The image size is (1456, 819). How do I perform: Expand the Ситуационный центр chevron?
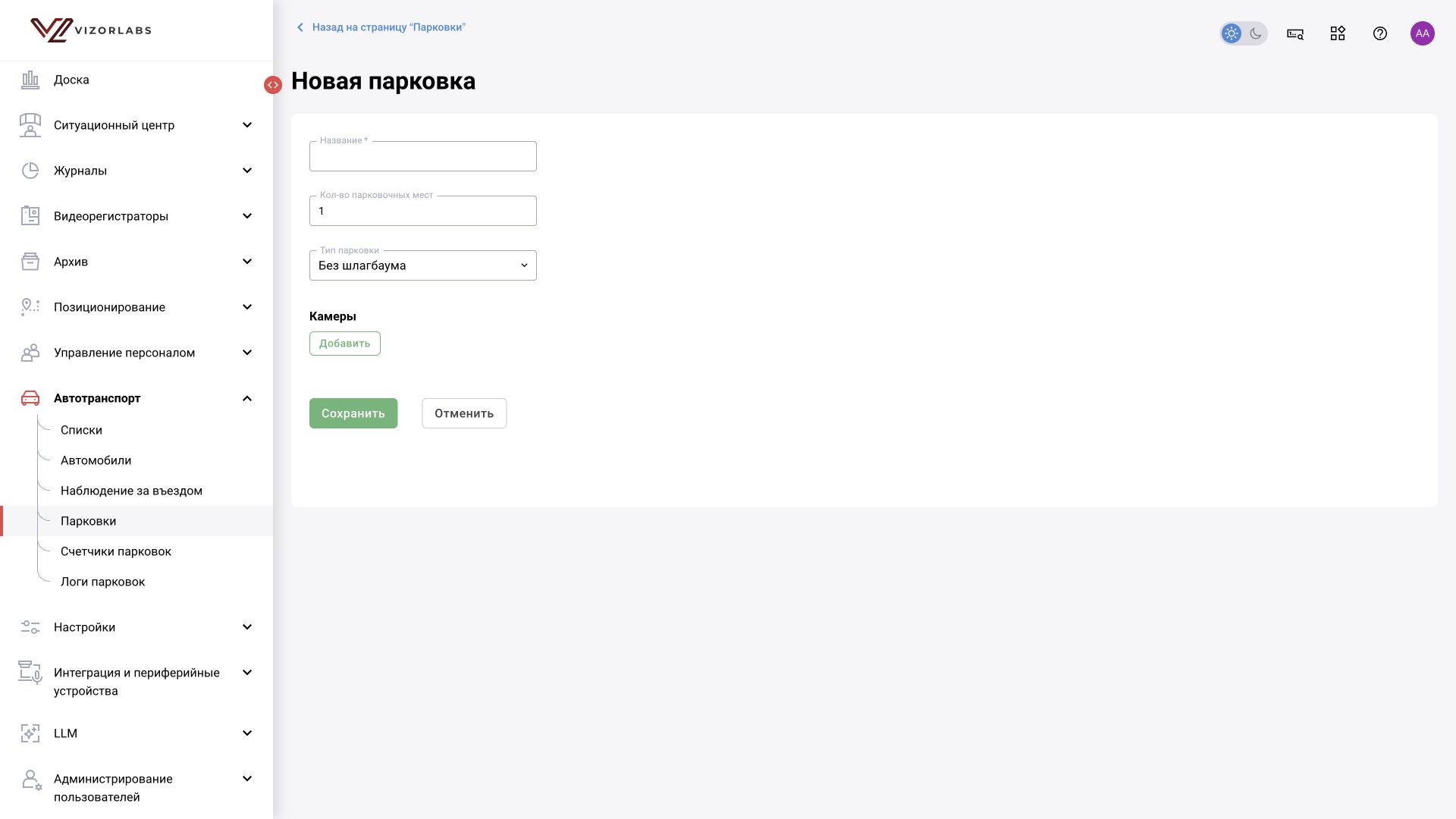[x=247, y=125]
